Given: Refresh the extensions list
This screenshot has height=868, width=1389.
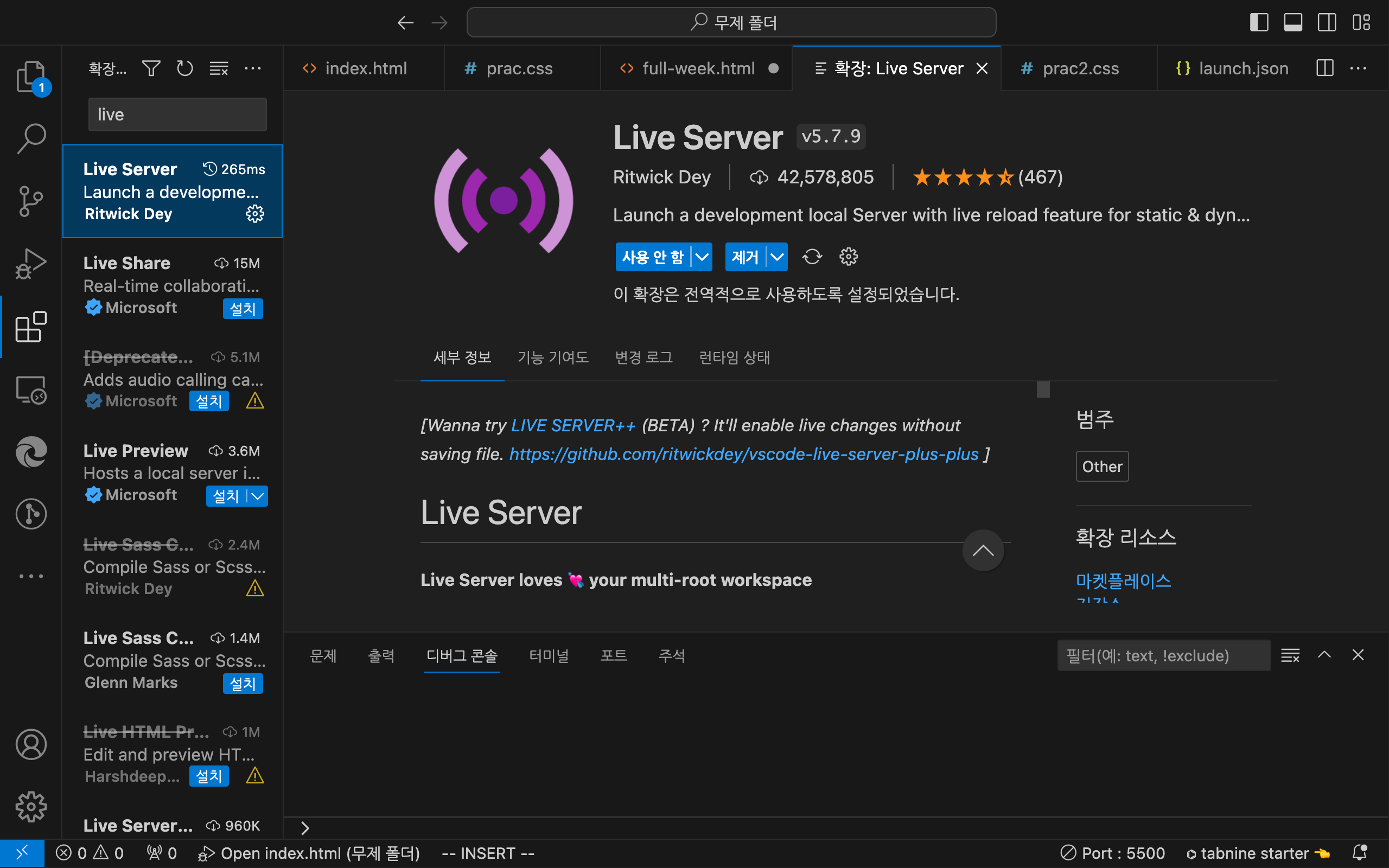Looking at the screenshot, I should click(185, 69).
